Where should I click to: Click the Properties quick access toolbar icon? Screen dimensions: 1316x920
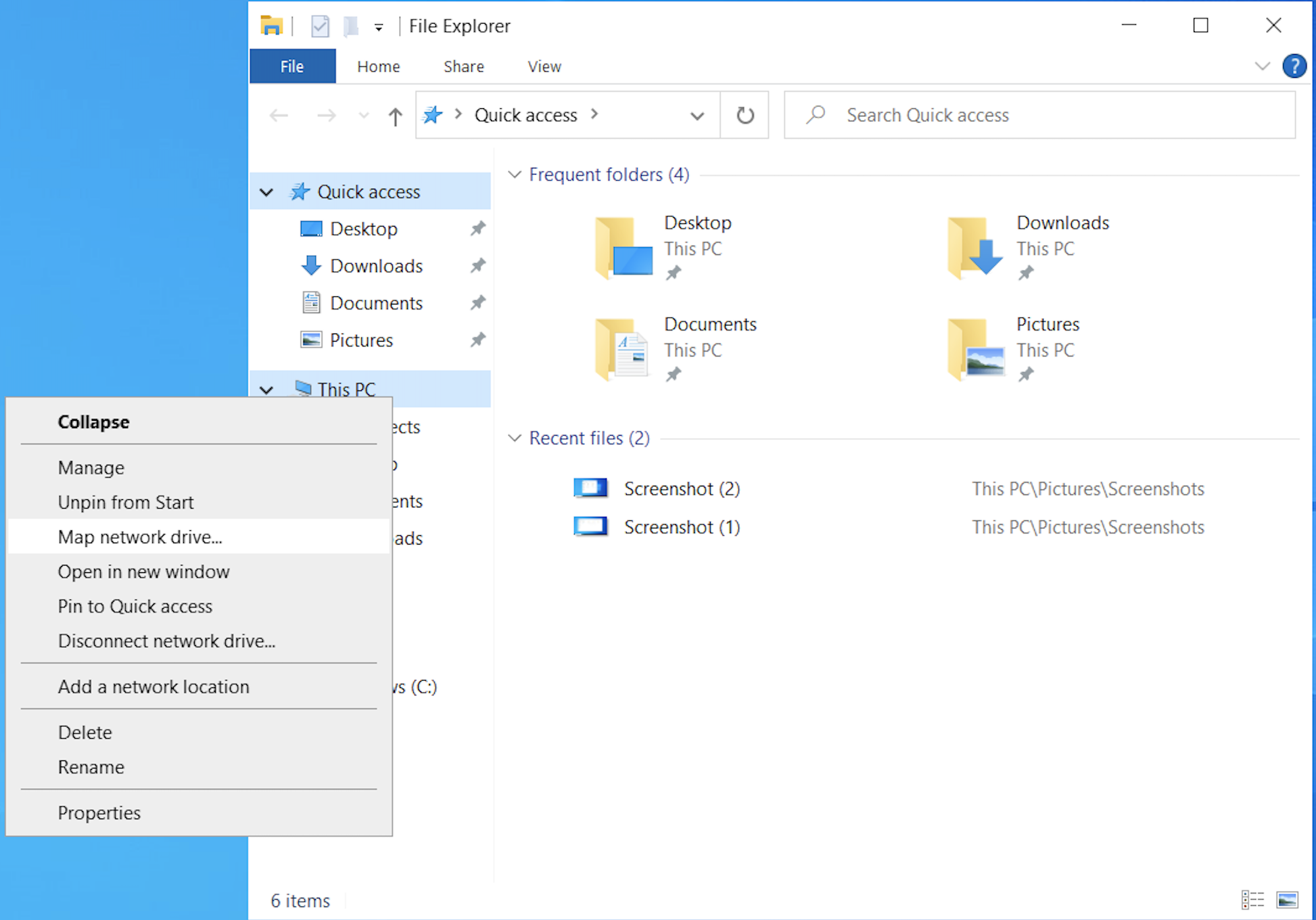[319, 26]
